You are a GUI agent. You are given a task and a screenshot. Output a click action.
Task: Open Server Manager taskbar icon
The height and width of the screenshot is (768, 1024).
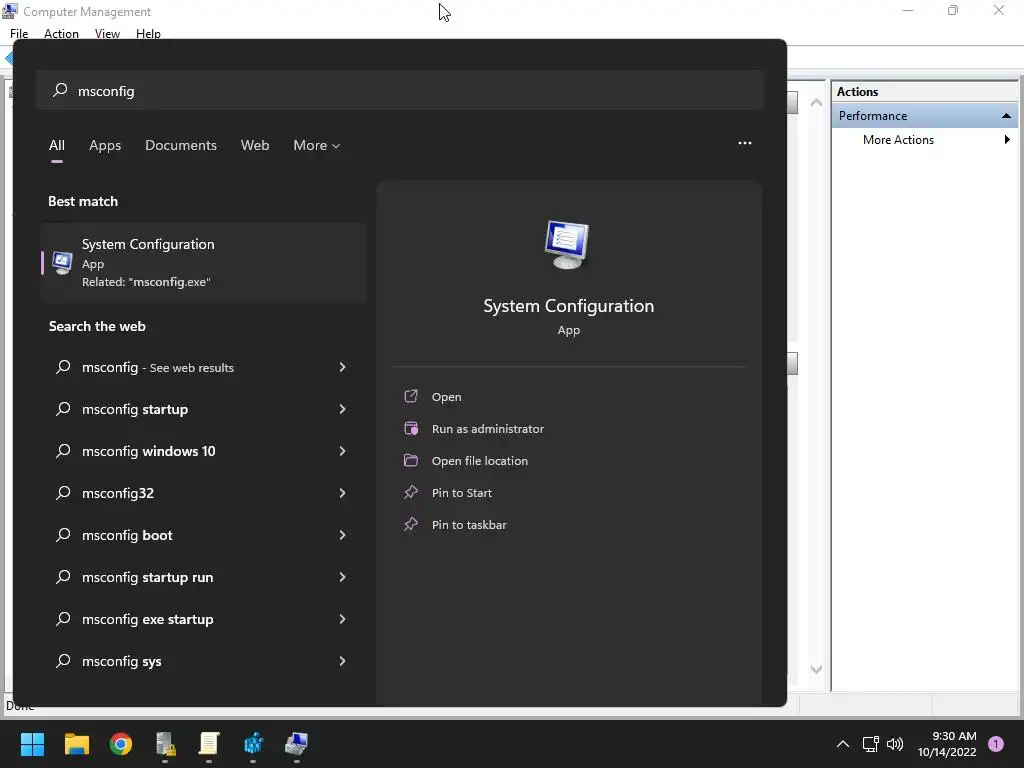pyautogui.click(x=165, y=744)
